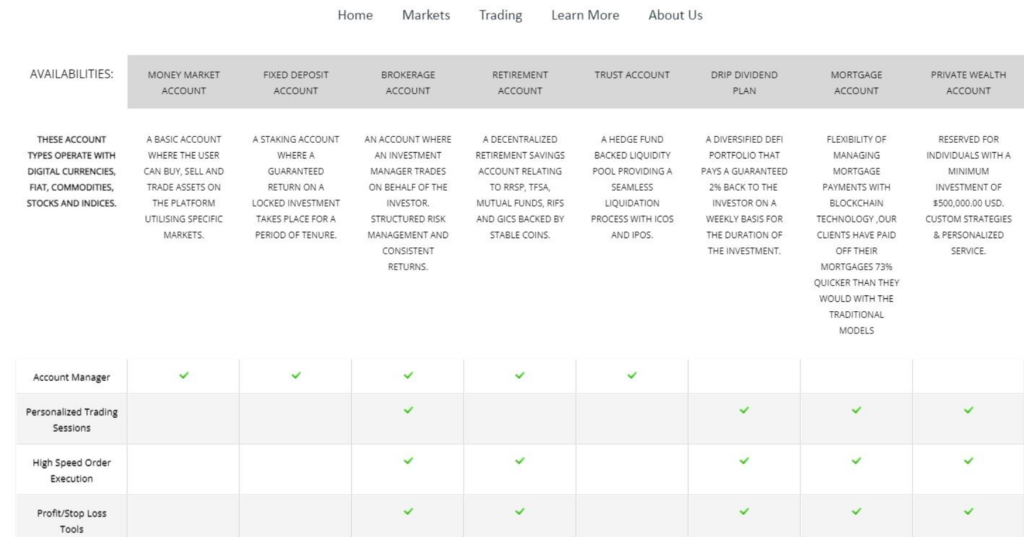
Task: Open the Trading navigation link
Action: [500, 15]
